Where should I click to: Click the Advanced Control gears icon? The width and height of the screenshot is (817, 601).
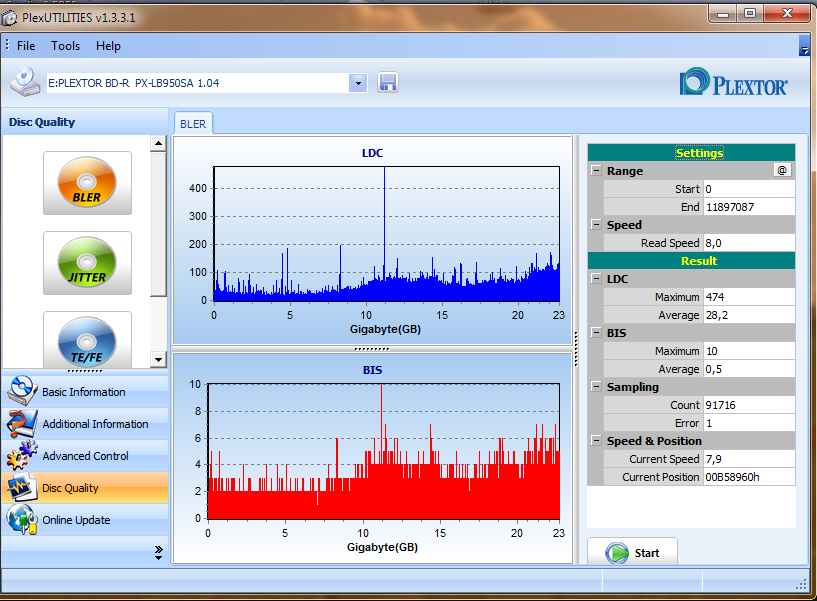[x=21, y=456]
